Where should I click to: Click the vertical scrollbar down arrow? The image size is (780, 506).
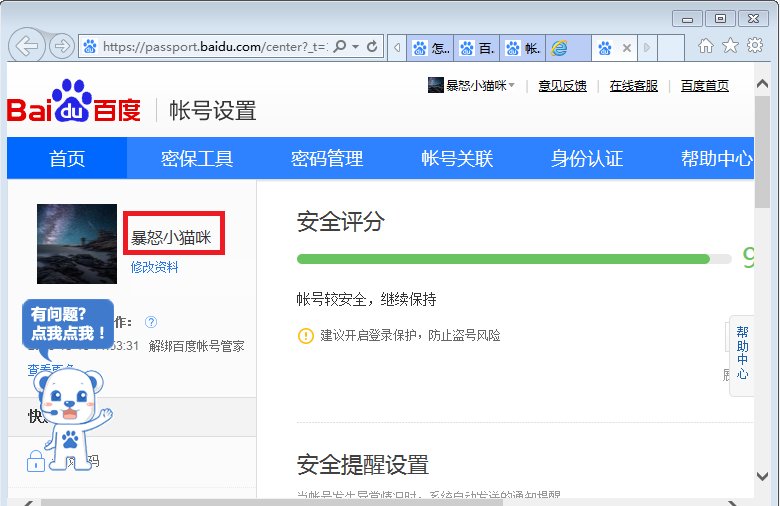[x=762, y=476]
